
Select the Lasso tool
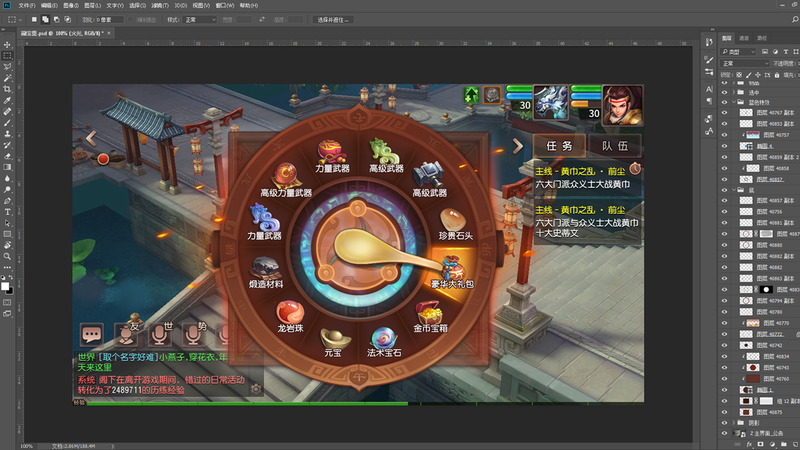click(x=7, y=67)
